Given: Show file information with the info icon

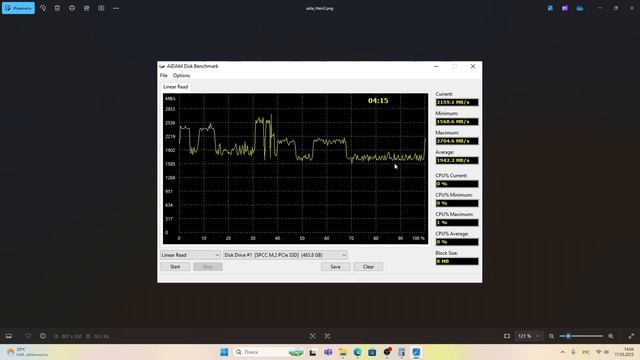Looking at the screenshot, I should [x=43, y=336].
